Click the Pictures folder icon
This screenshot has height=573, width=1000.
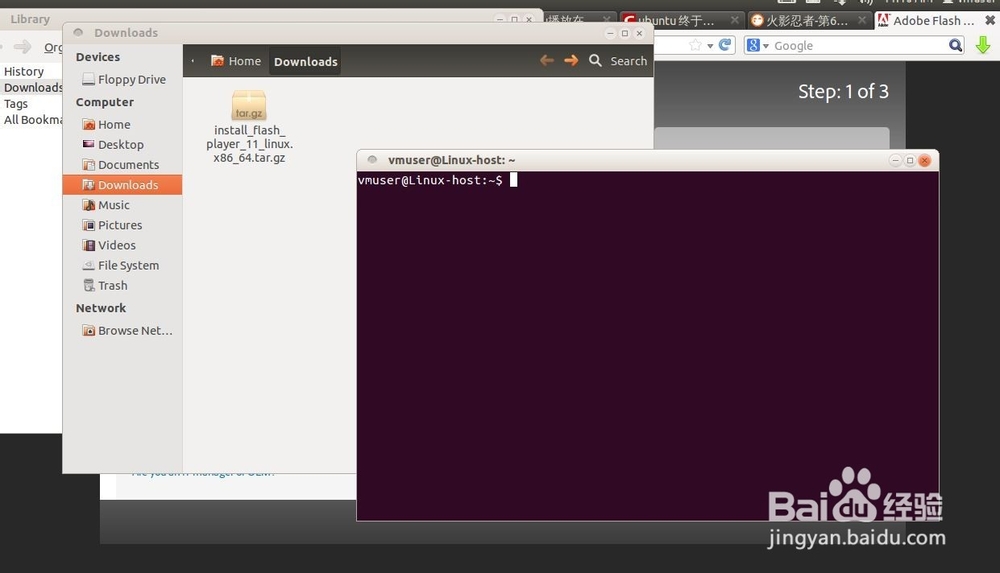pyautogui.click(x=89, y=225)
